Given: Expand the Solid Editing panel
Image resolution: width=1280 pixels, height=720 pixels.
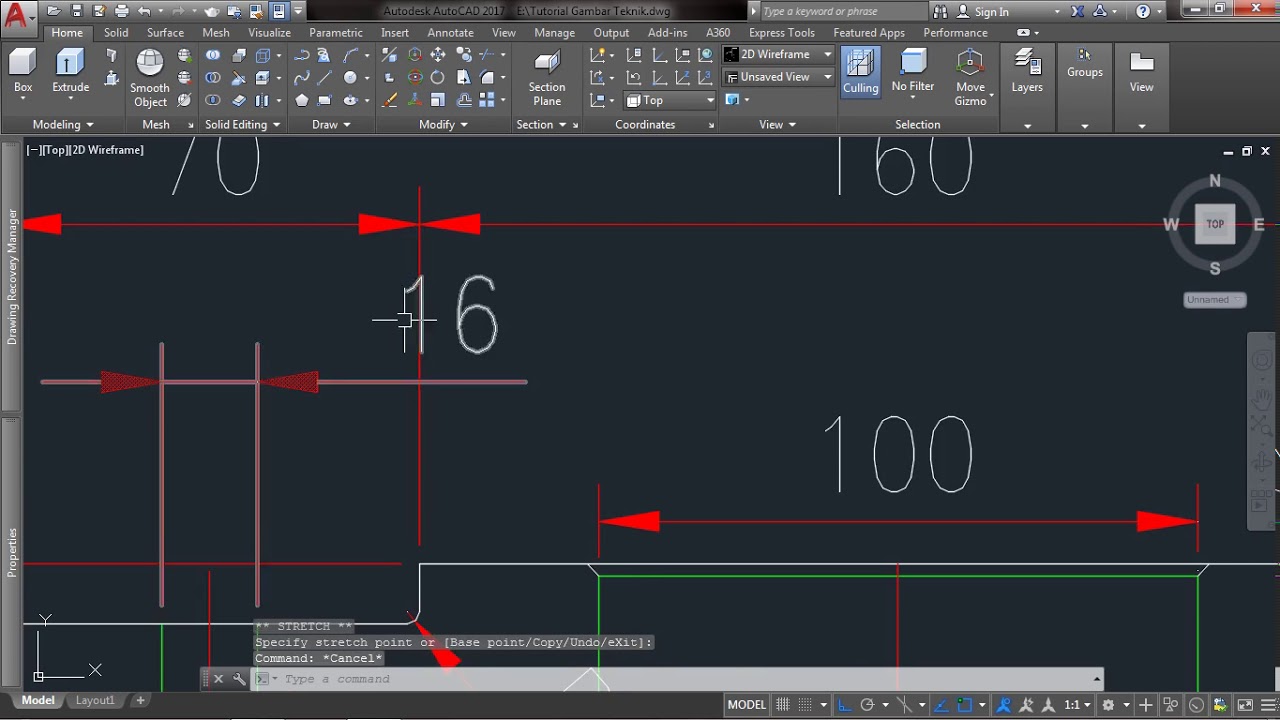Looking at the screenshot, I should 243,125.
